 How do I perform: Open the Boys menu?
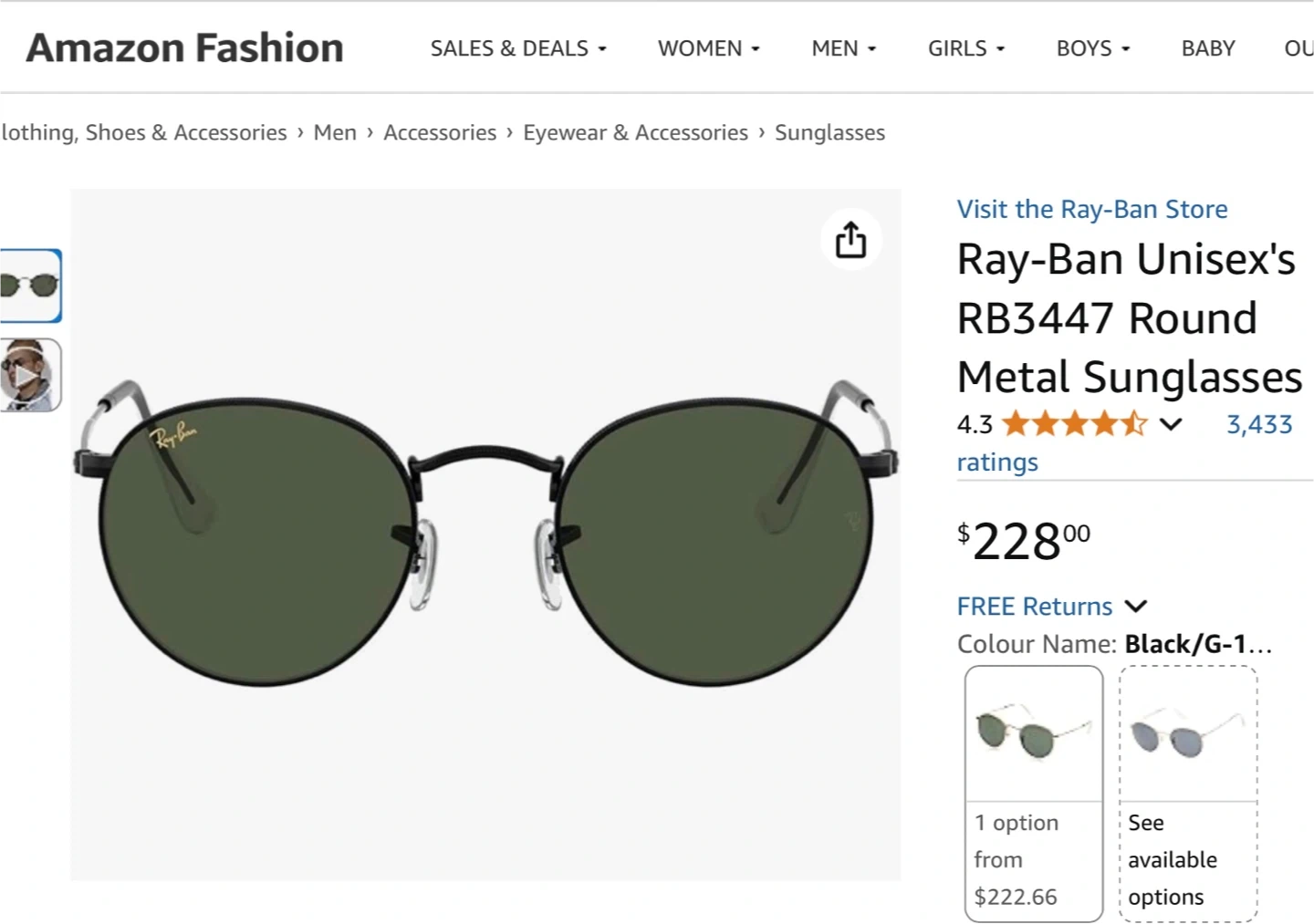tap(1092, 48)
